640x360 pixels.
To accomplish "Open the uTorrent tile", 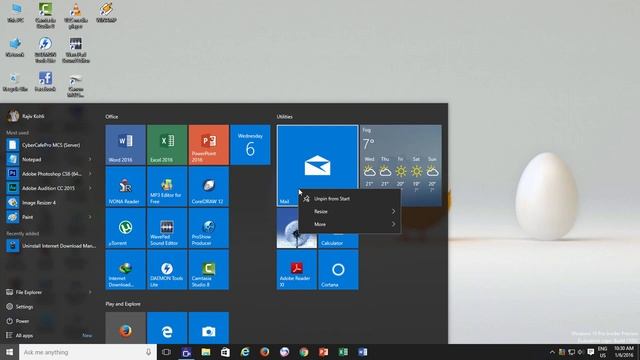I will [125, 228].
